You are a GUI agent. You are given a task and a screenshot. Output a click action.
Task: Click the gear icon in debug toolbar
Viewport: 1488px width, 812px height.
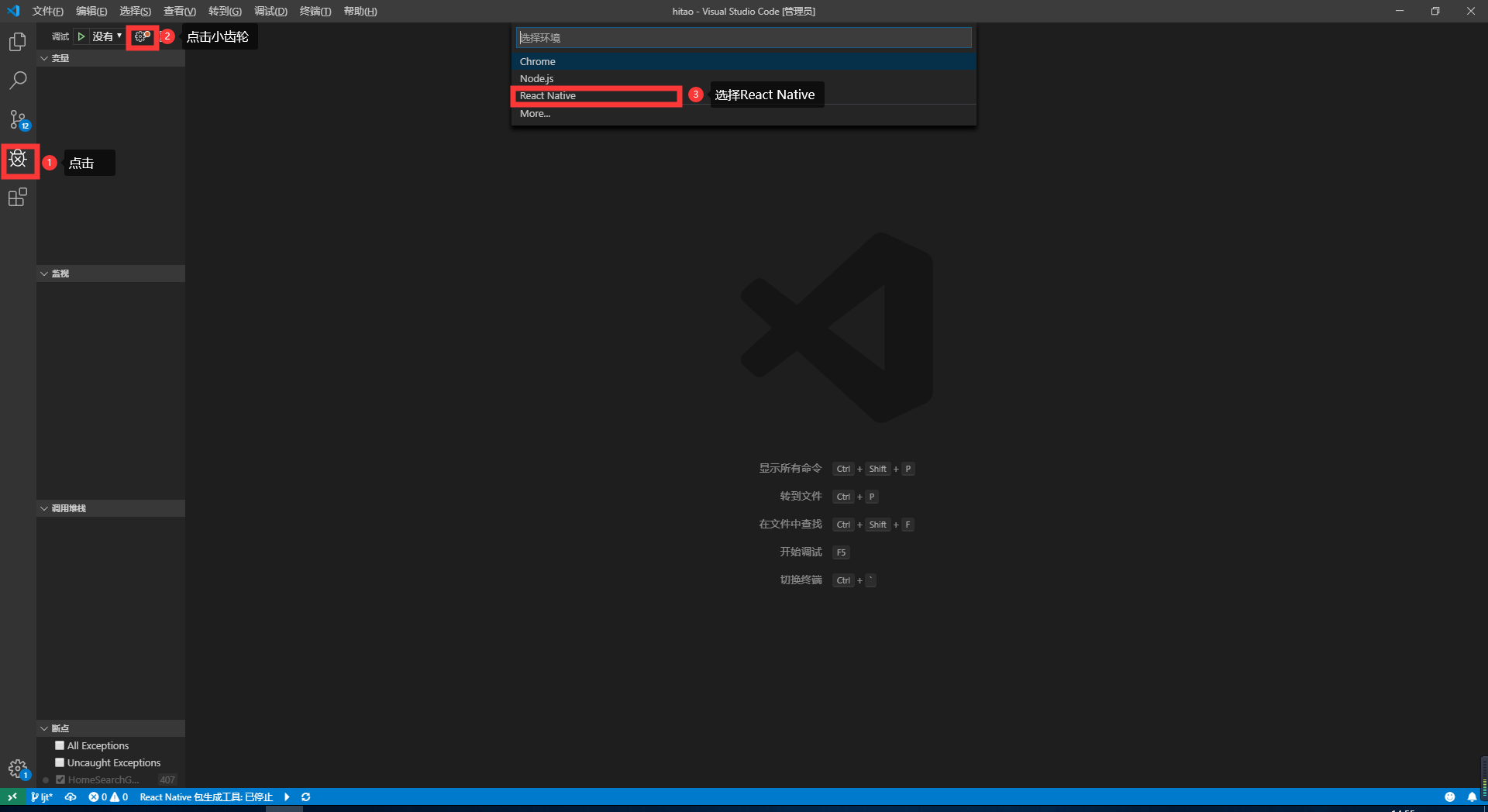click(x=140, y=36)
